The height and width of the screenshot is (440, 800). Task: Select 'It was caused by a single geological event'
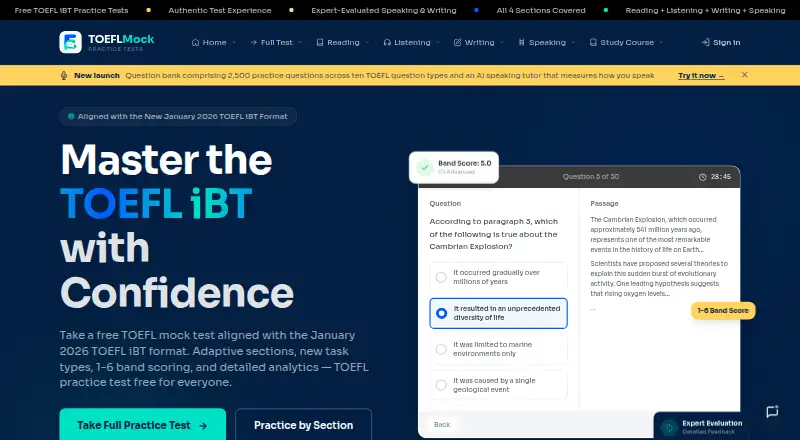(x=498, y=385)
